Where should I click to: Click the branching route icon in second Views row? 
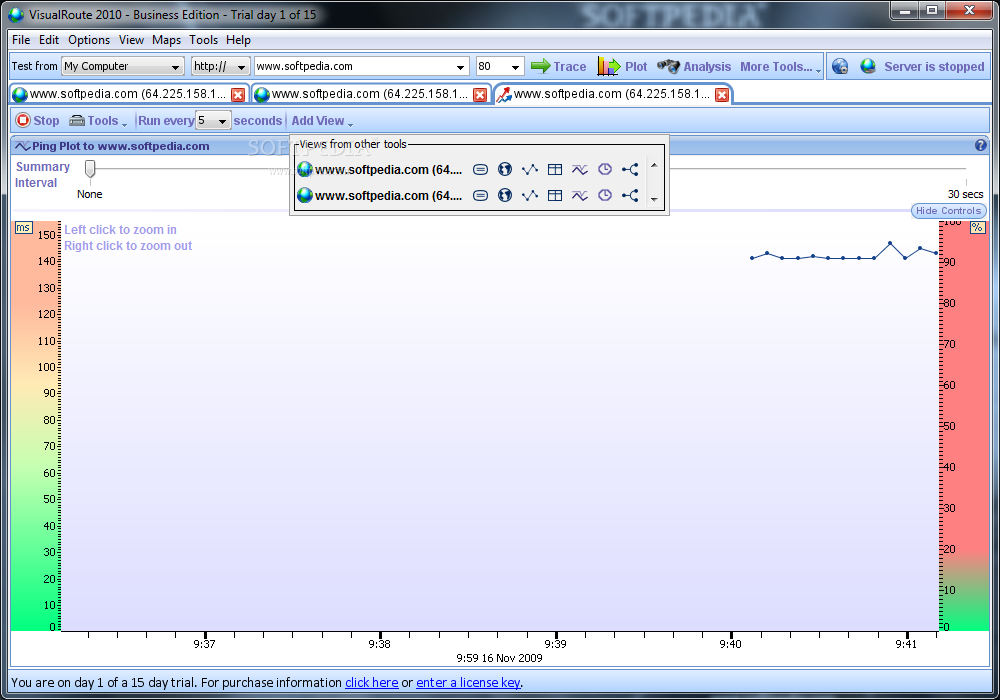(x=630, y=196)
